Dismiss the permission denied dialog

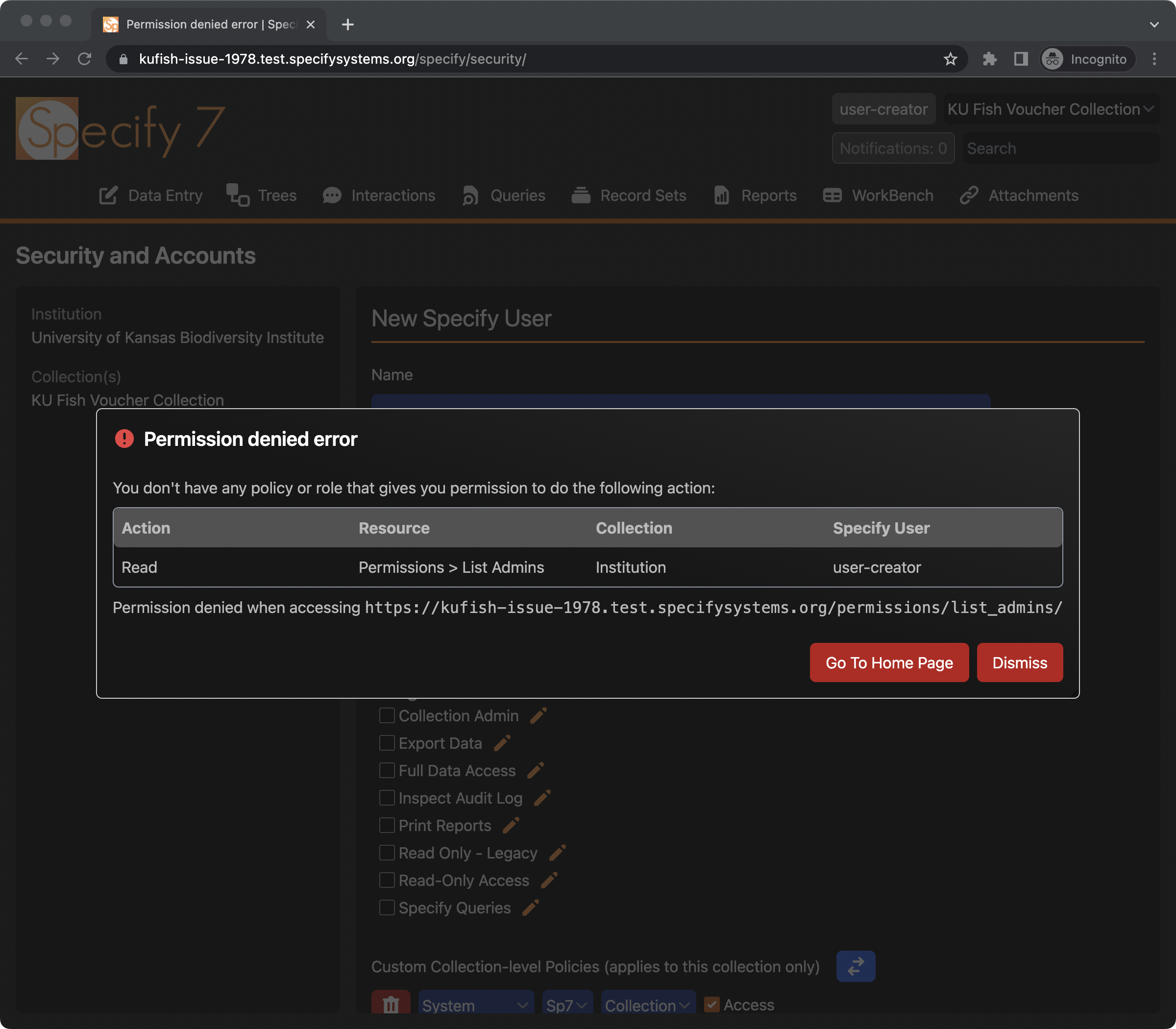point(1020,662)
